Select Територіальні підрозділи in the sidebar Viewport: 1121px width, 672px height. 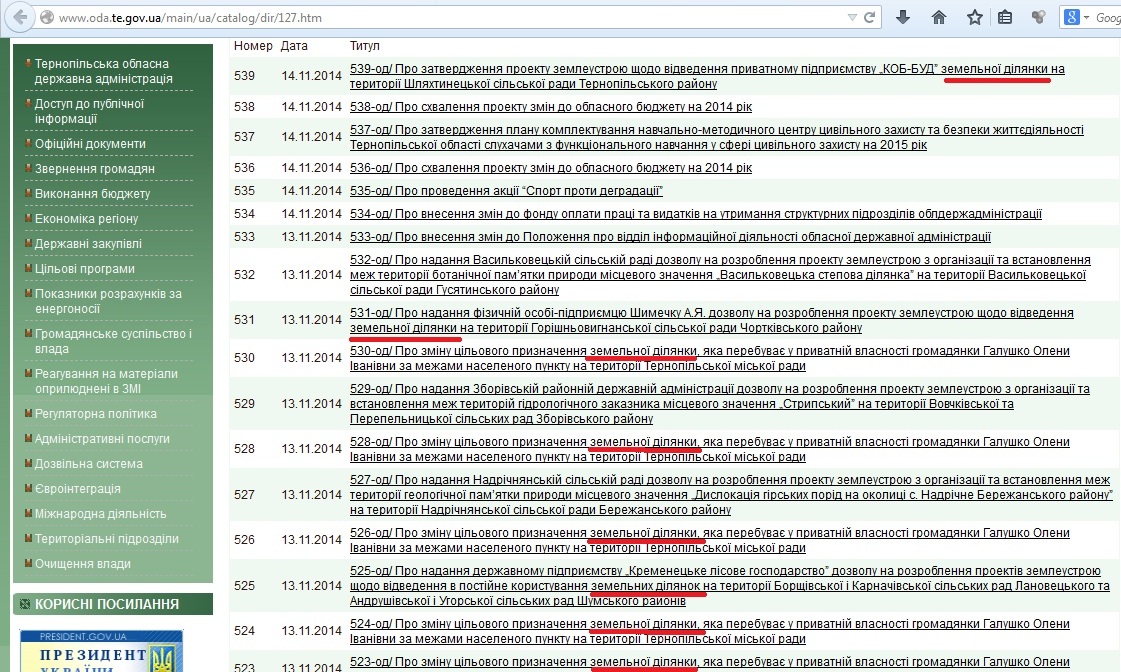click(x=107, y=539)
